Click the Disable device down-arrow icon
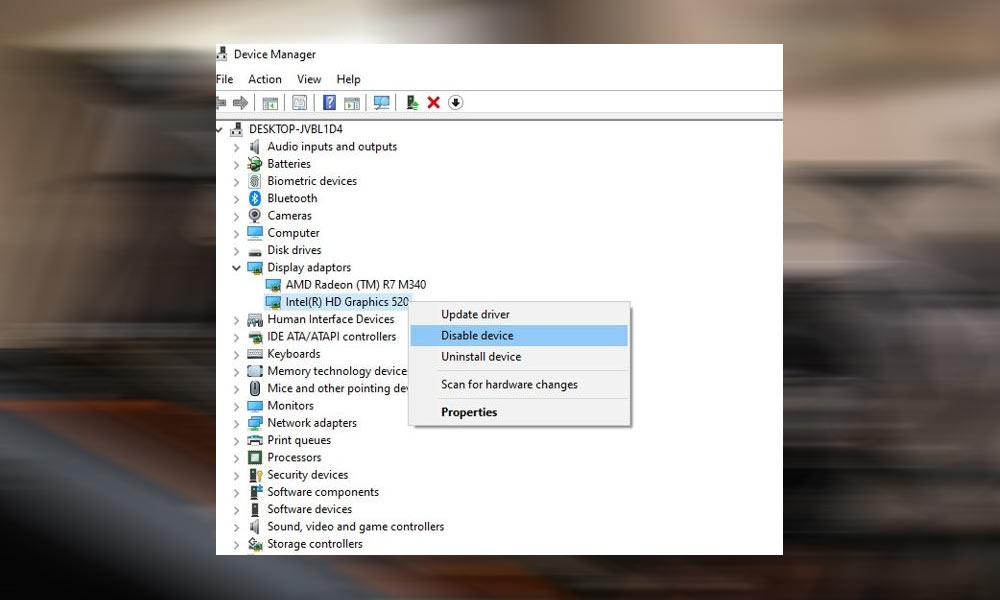The height and width of the screenshot is (600, 1000). (x=455, y=103)
